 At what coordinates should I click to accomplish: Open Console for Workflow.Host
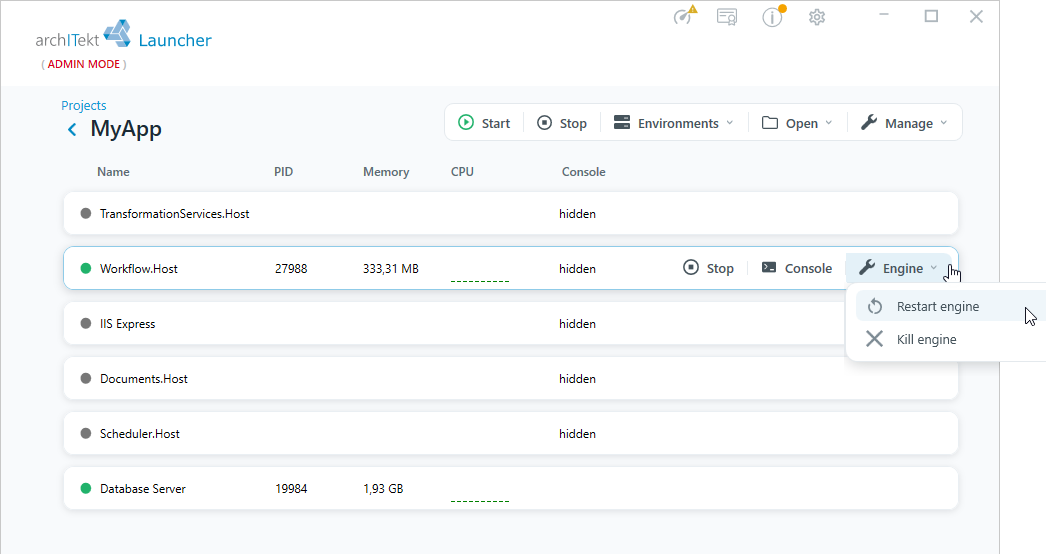tap(797, 268)
